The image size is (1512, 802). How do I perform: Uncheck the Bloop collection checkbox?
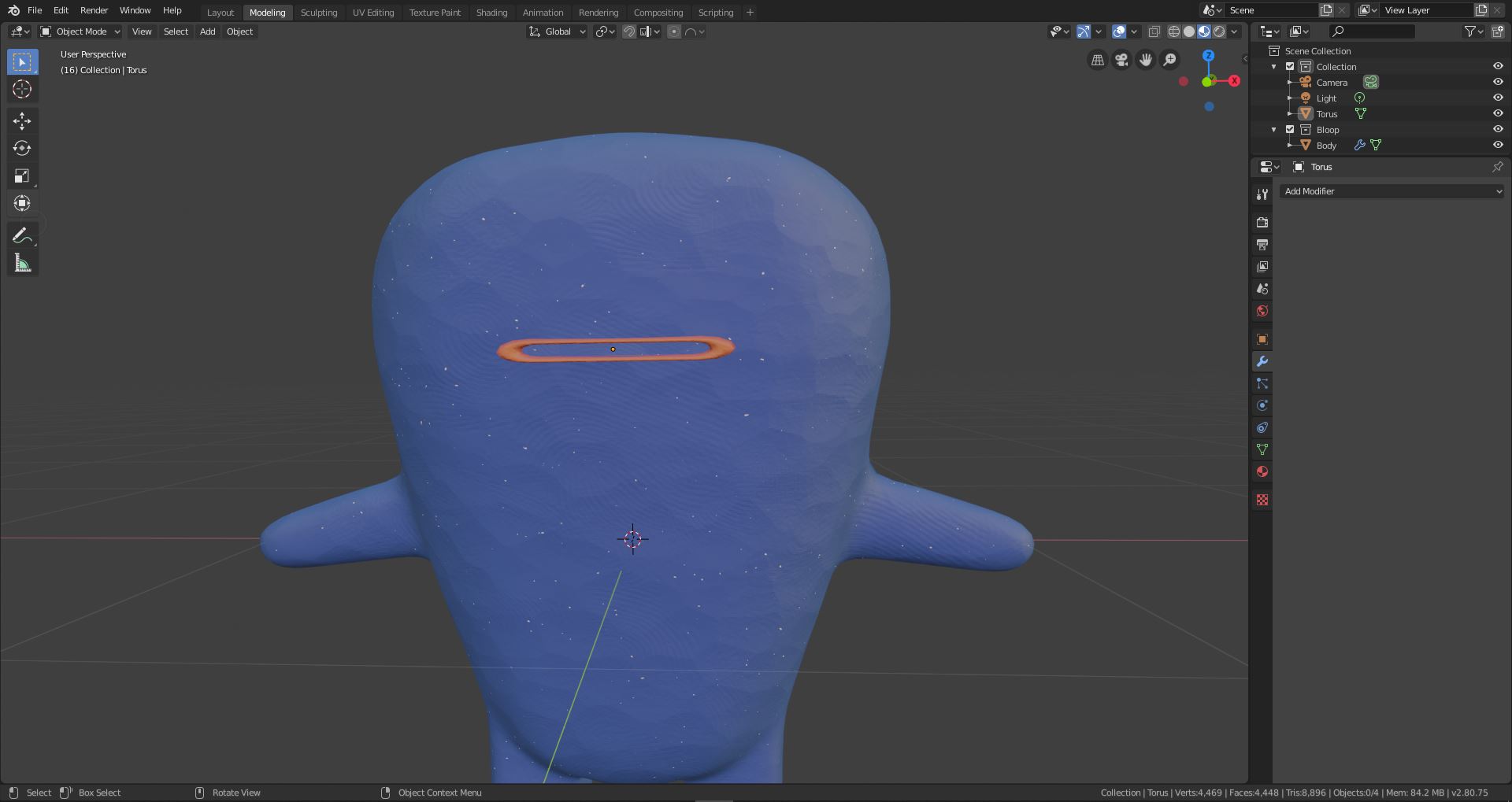point(1289,129)
